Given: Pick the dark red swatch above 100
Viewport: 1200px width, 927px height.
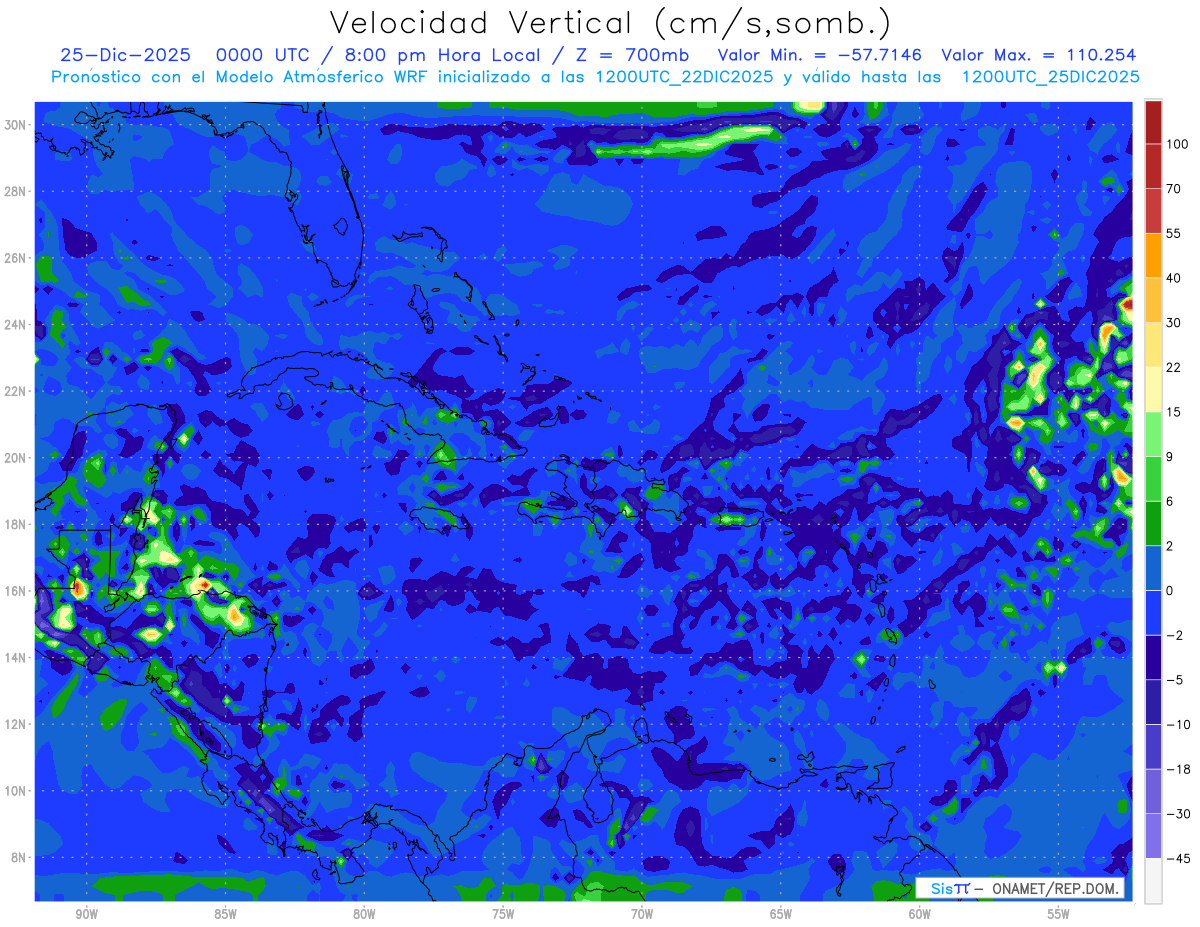Looking at the screenshot, I should tap(1153, 122).
